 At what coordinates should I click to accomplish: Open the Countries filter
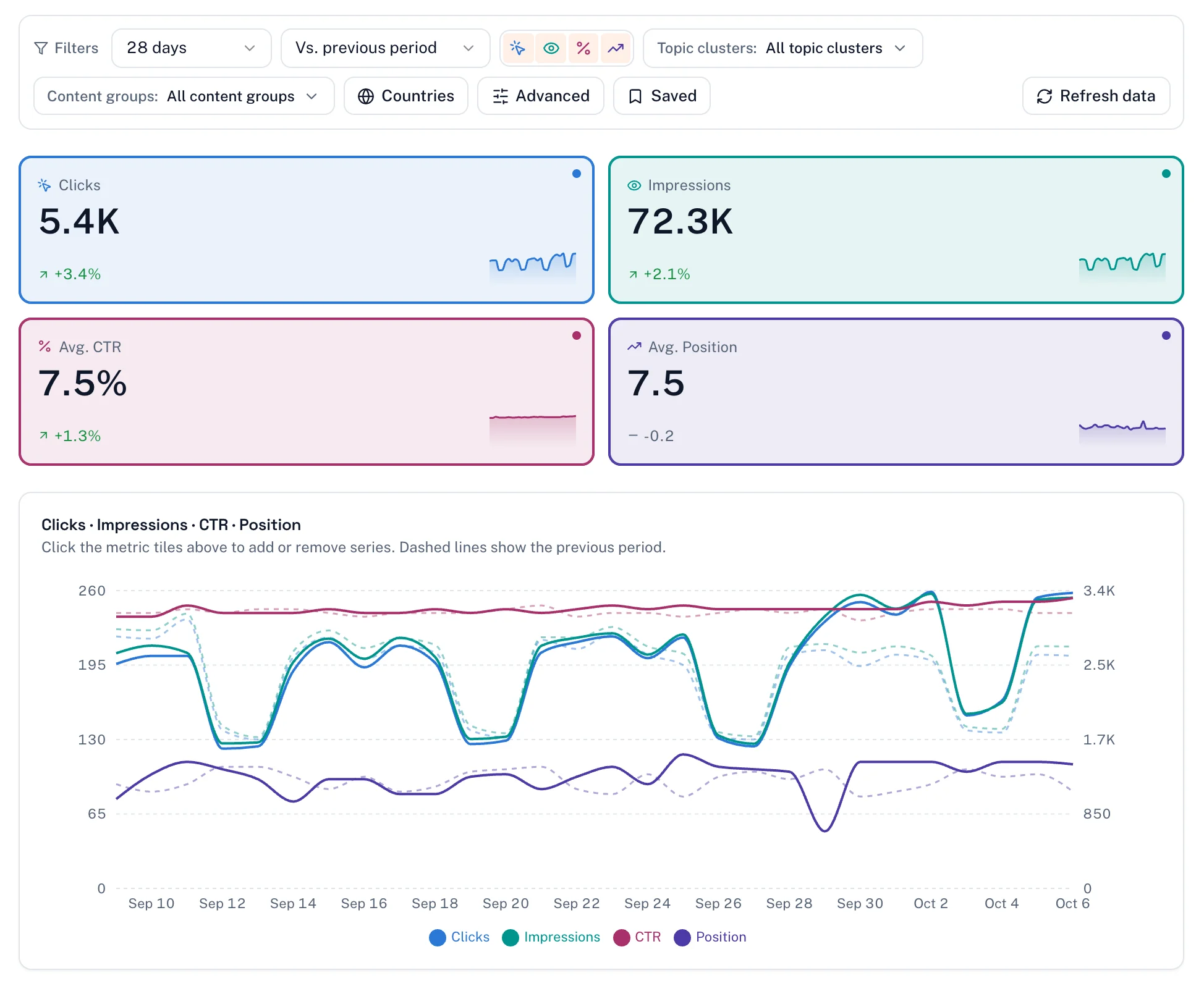(405, 96)
